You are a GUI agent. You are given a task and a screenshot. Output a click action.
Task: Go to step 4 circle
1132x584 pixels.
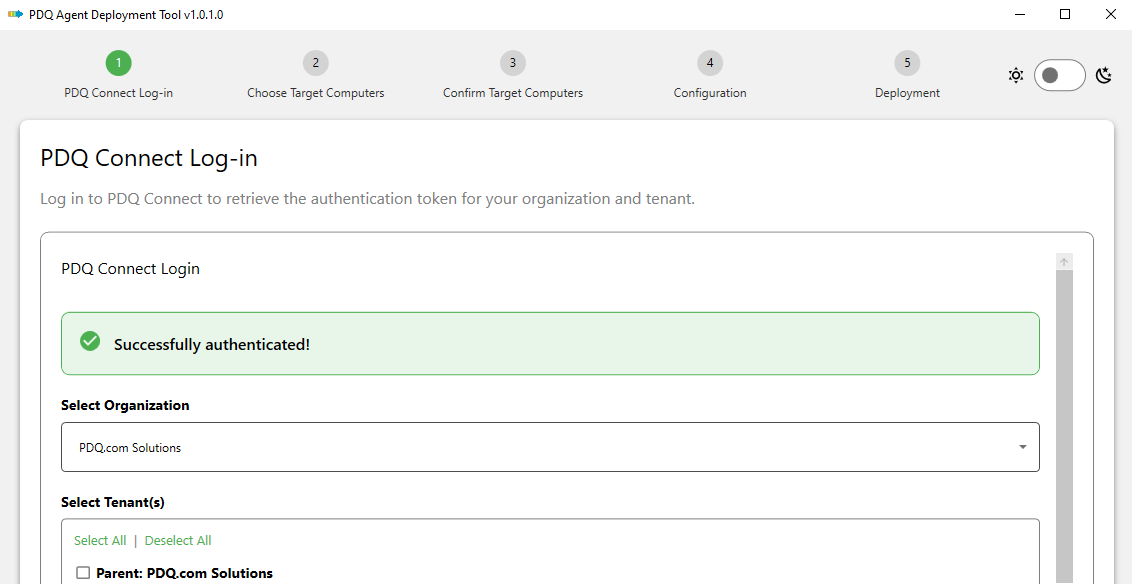pos(710,63)
